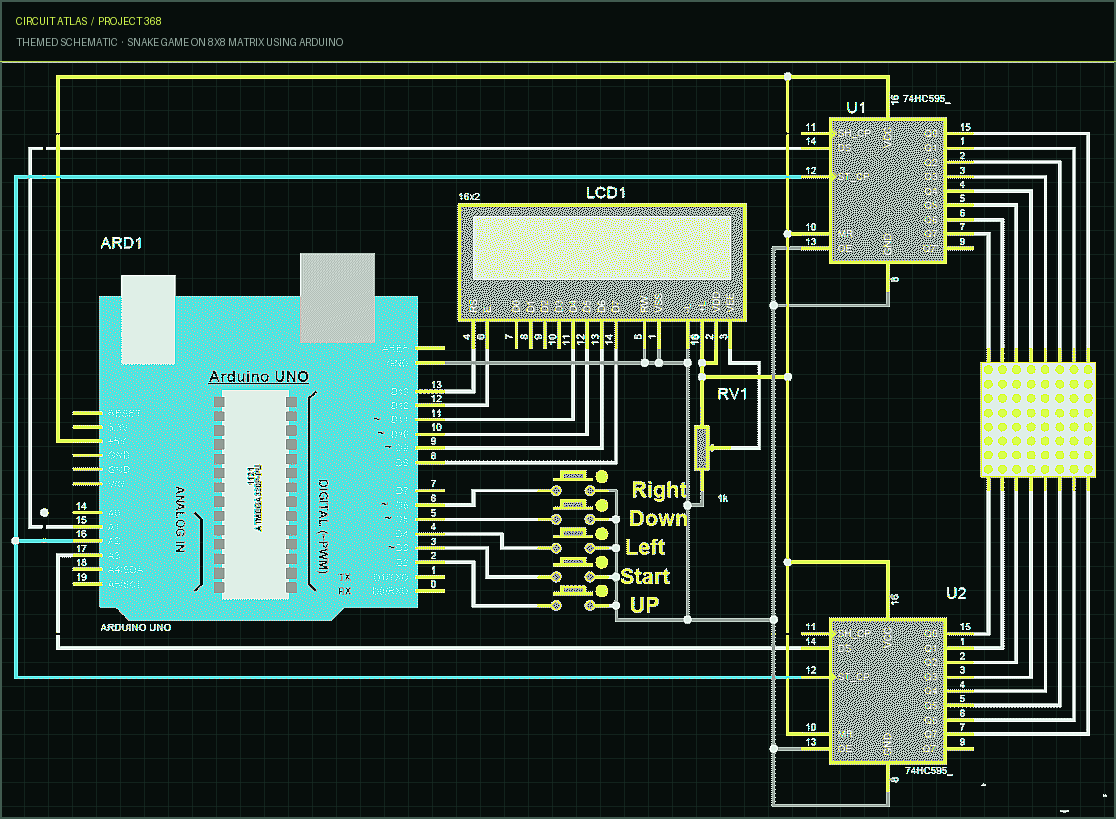
Task: Click the '74HC595_' label above U1
Action: (x=927, y=99)
